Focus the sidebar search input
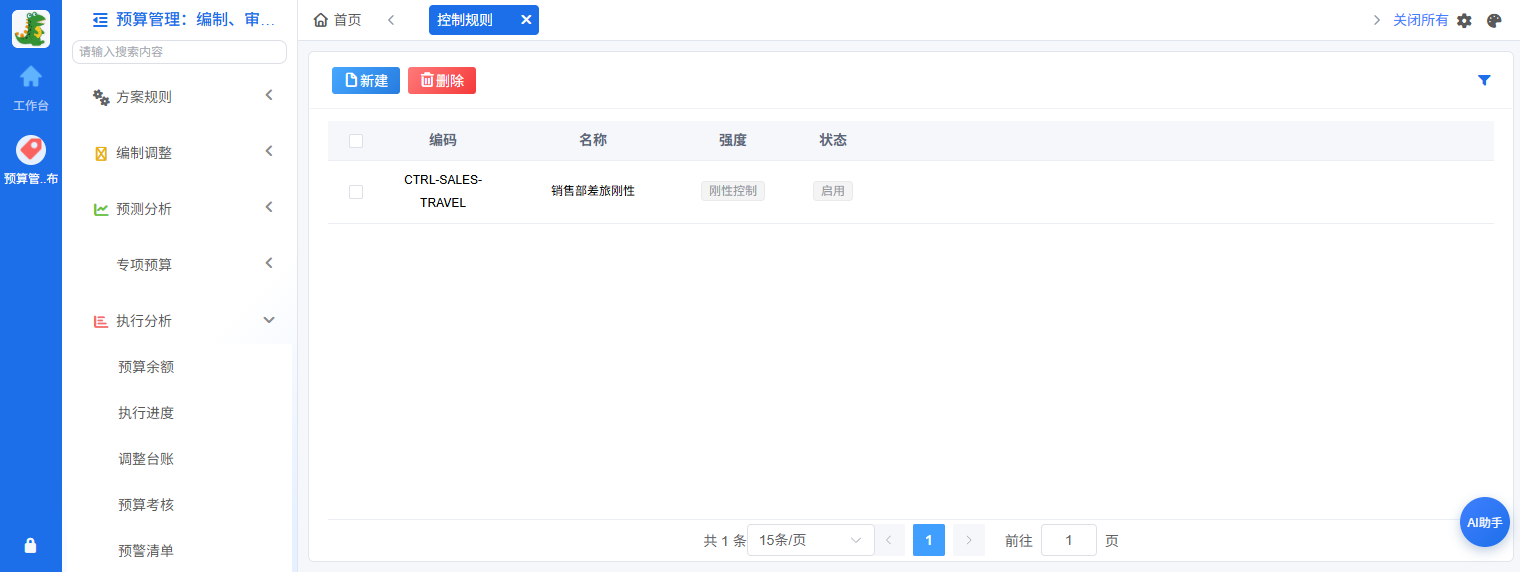 pyautogui.click(x=180, y=51)
